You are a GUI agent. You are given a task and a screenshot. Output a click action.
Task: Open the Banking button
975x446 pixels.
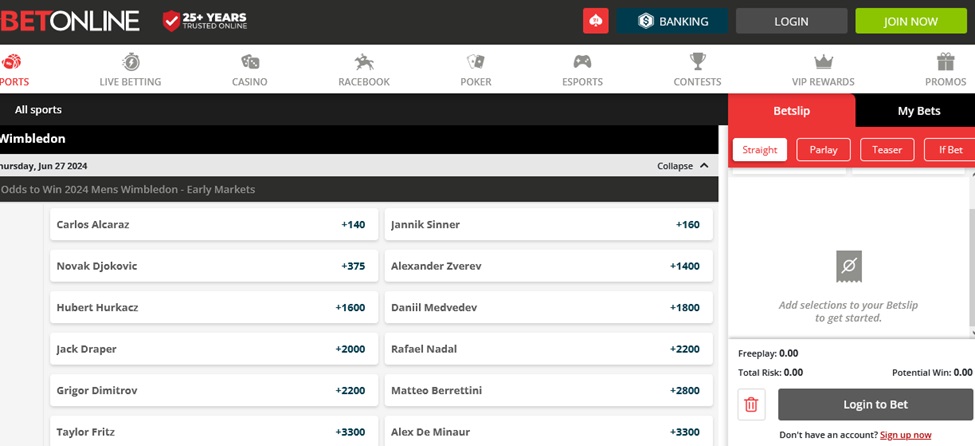[672, 21]
